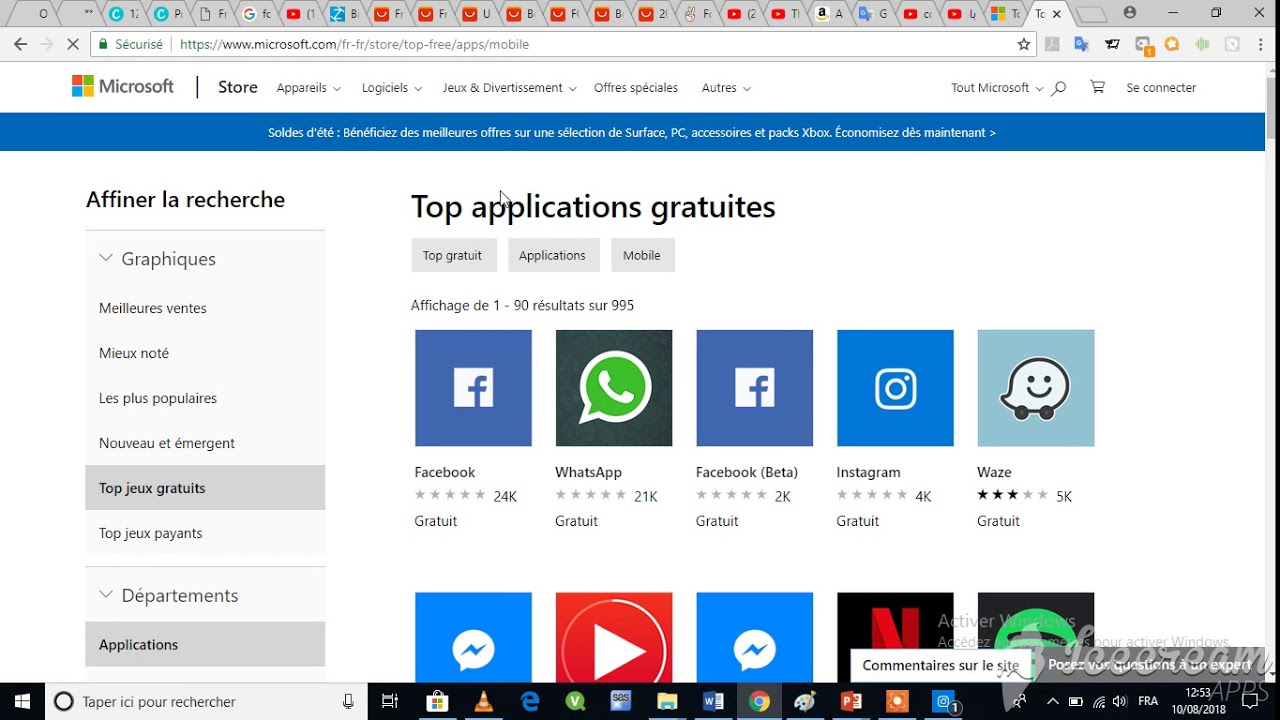Select Top jeux gratuits filter
The image size is (1280, 720).
click(205, 488)
